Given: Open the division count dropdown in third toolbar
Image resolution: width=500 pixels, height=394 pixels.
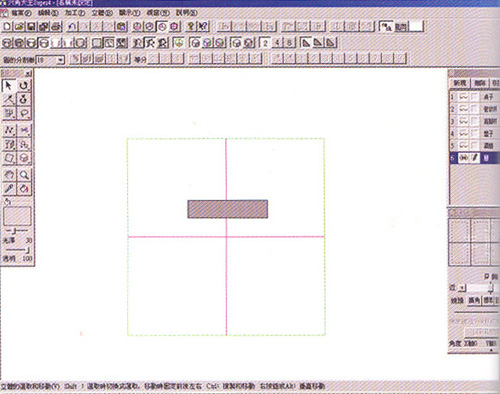Looking at the screenshot, I should (x=61, y=60).
